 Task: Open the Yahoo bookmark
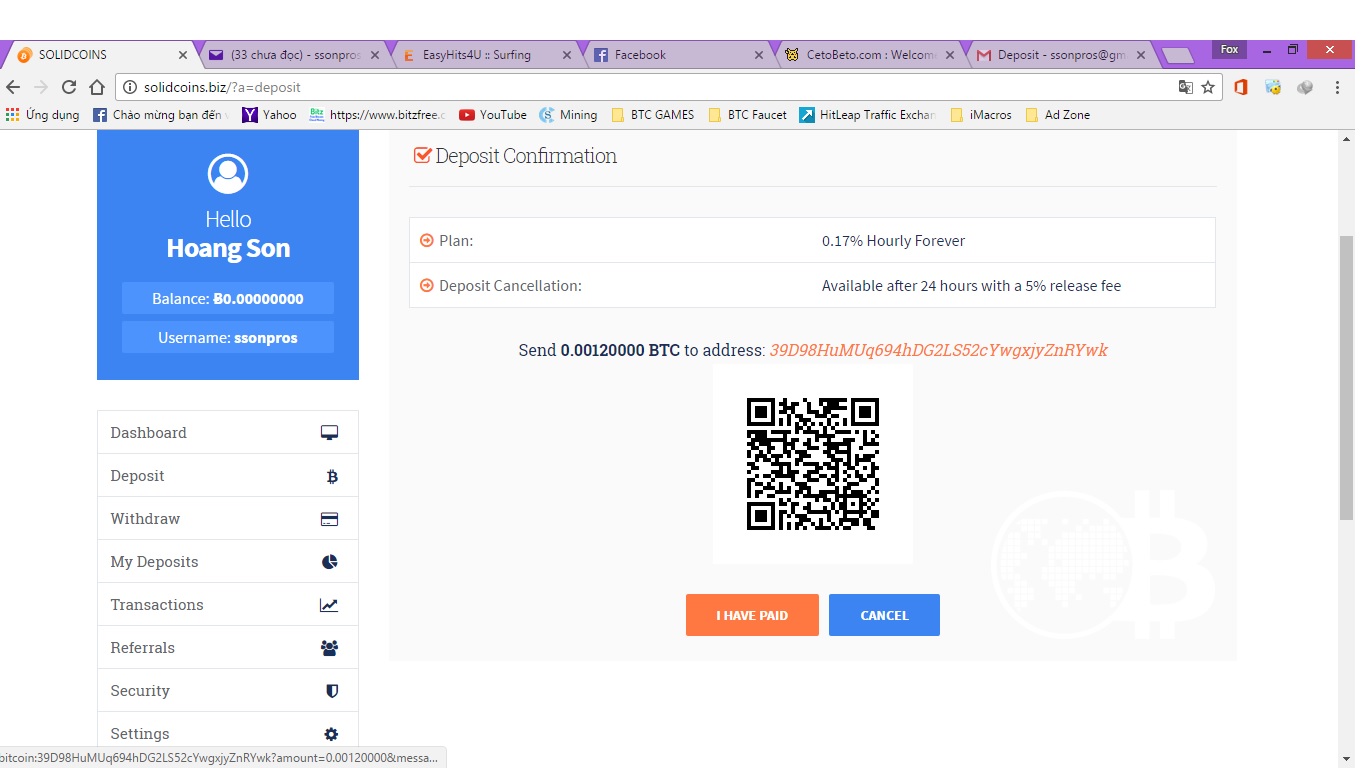[269, 115]
